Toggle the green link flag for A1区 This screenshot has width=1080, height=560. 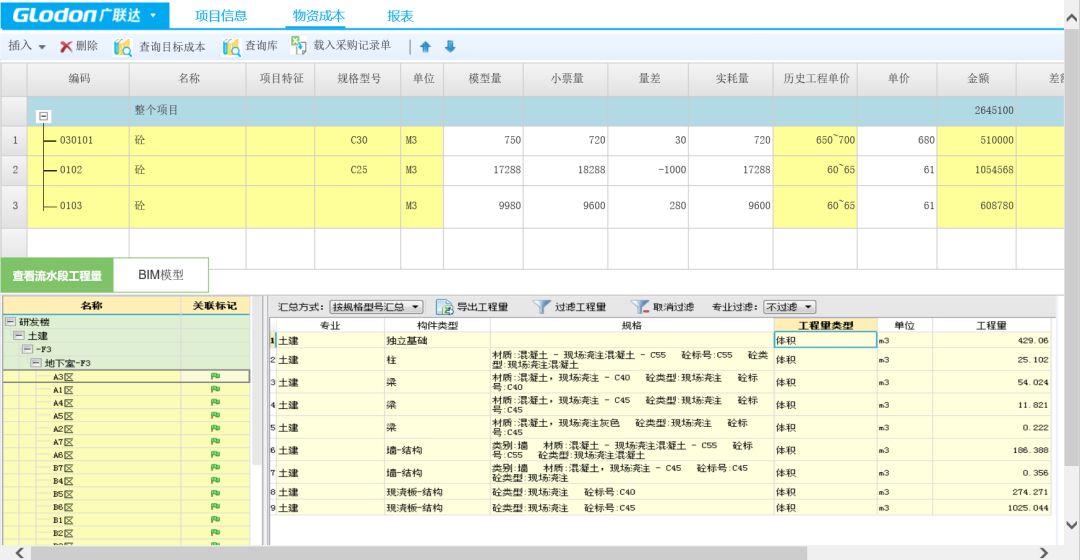point(214,390)
